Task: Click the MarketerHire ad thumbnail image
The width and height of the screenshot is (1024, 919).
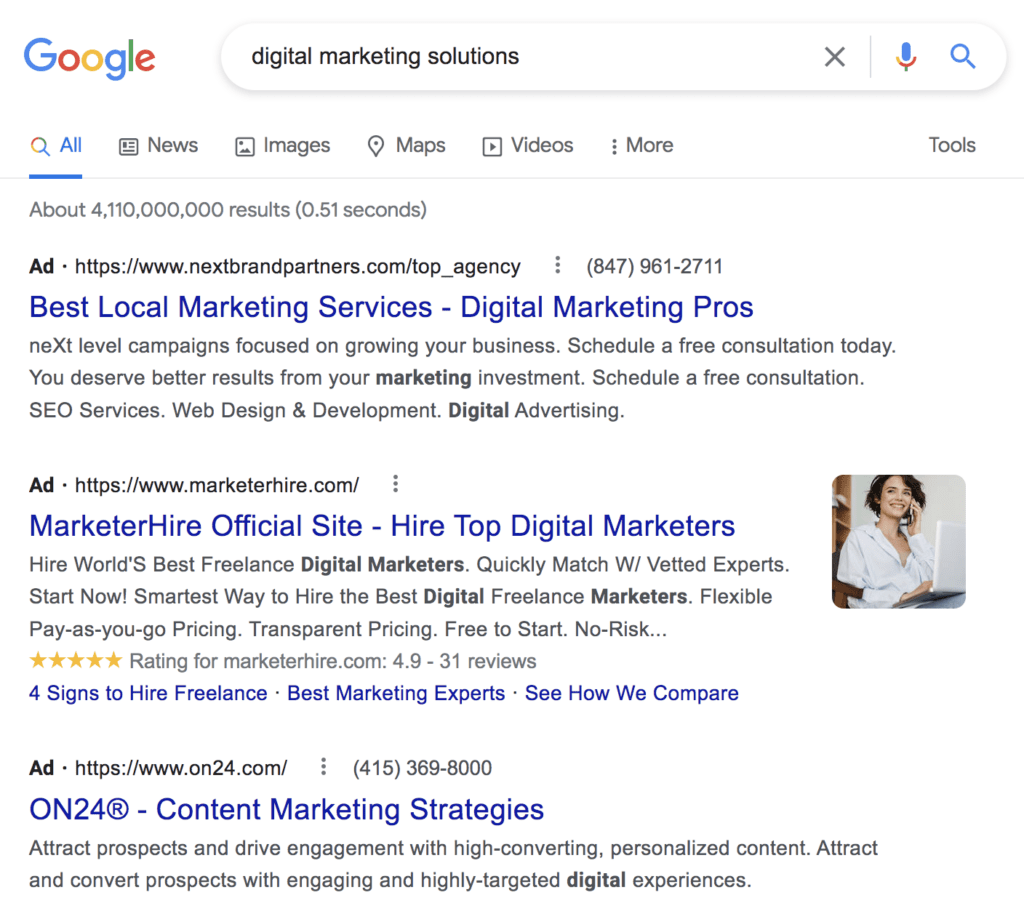Action: [898, 541]
